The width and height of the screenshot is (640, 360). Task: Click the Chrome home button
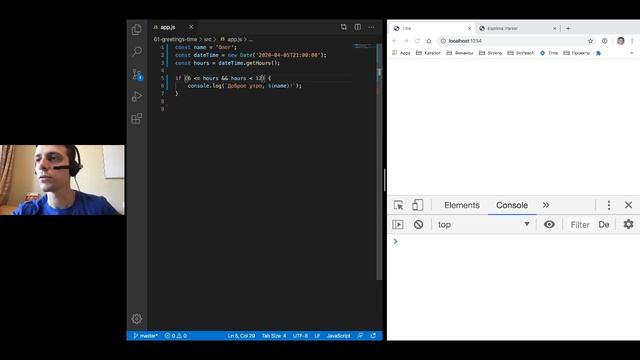coord(429,41)
